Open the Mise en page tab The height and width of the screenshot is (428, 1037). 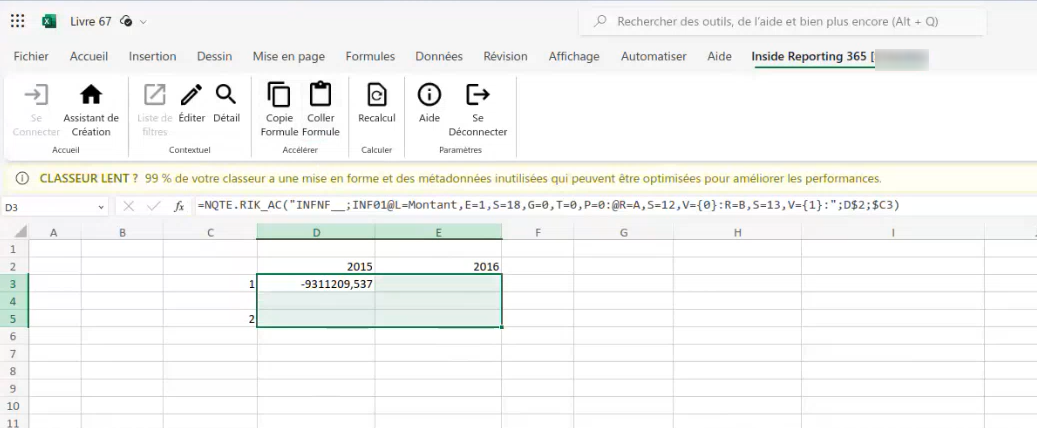tap(288, 56)
